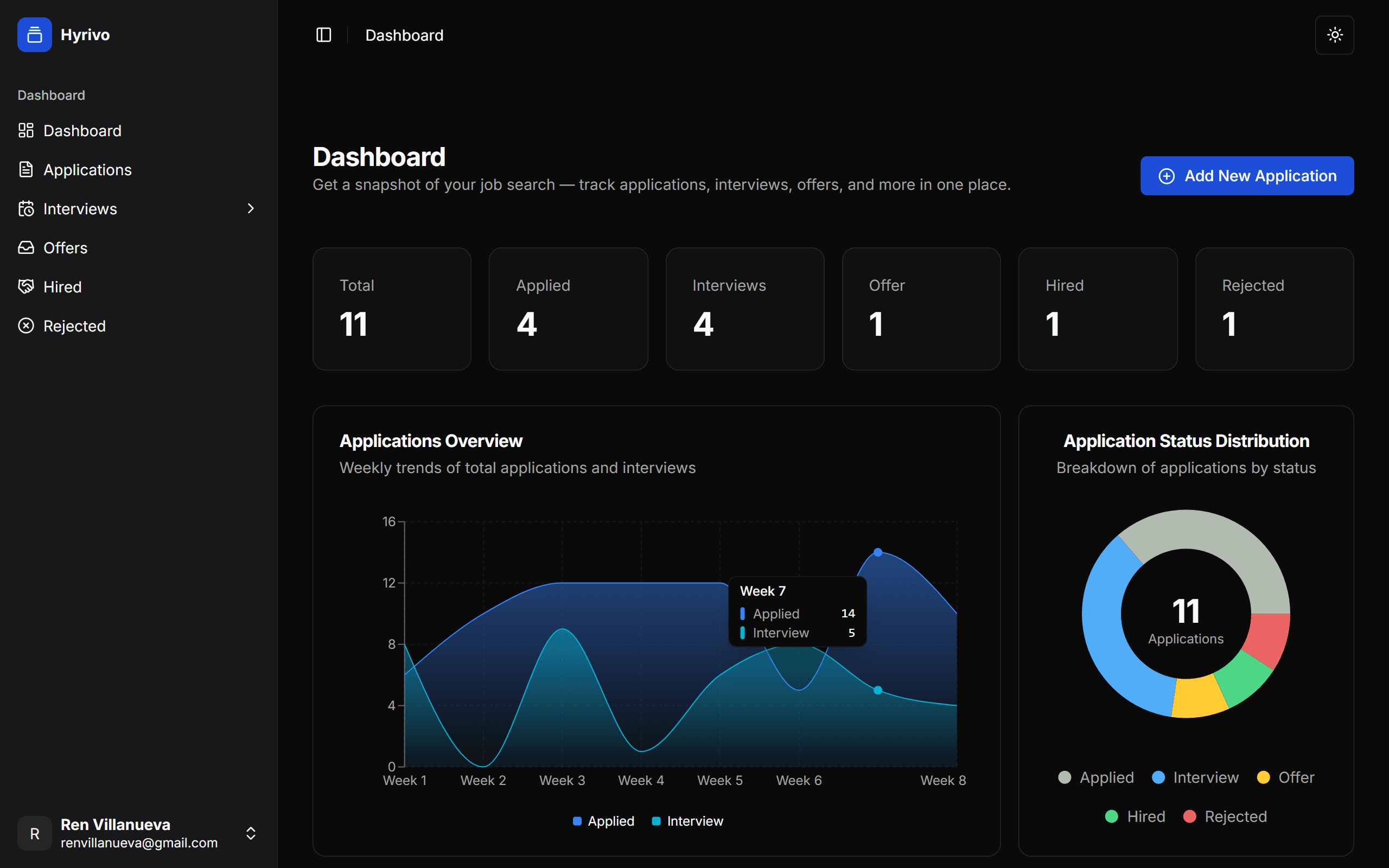Viewport: 1389px width, 868px height.
Task: Click the Offer legend dot in the donut chart
Action: (1263, 777)
